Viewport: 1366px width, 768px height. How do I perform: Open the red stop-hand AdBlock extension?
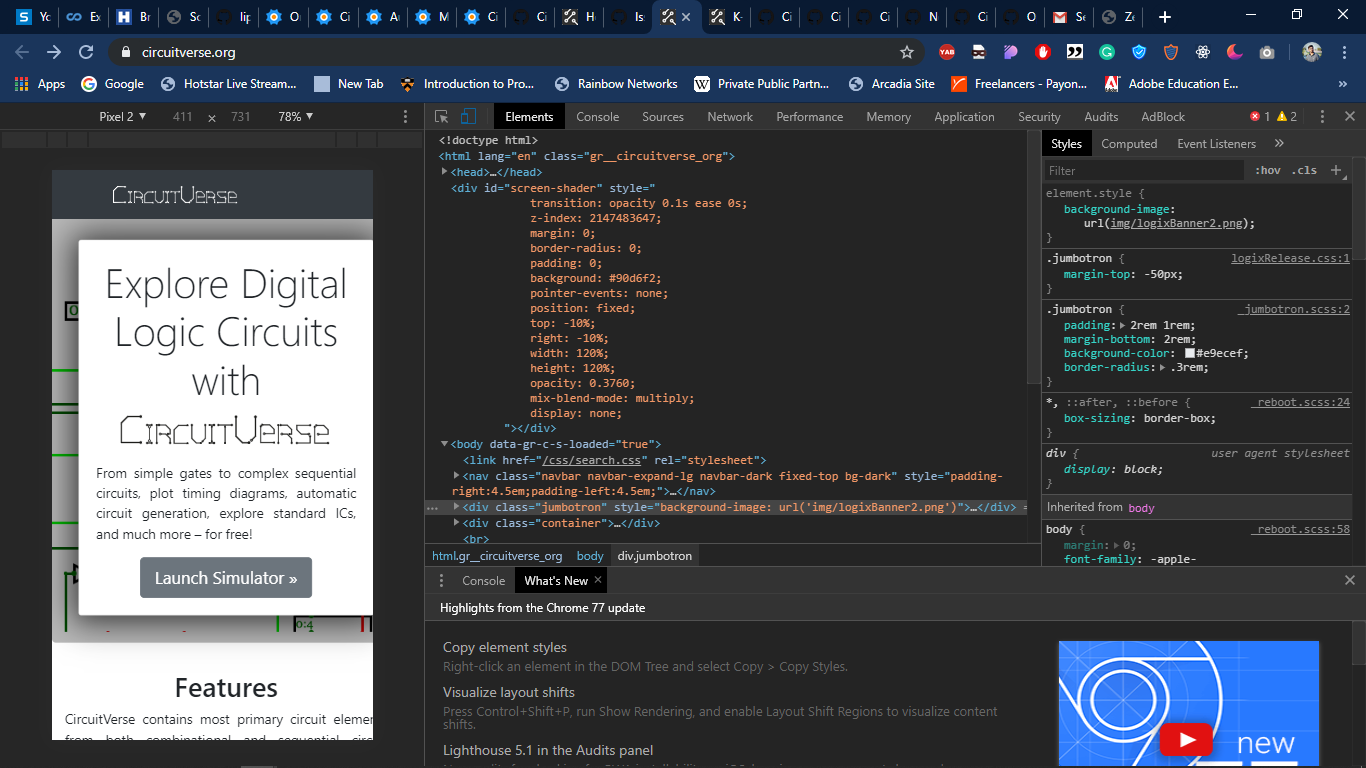(1043, 52)
